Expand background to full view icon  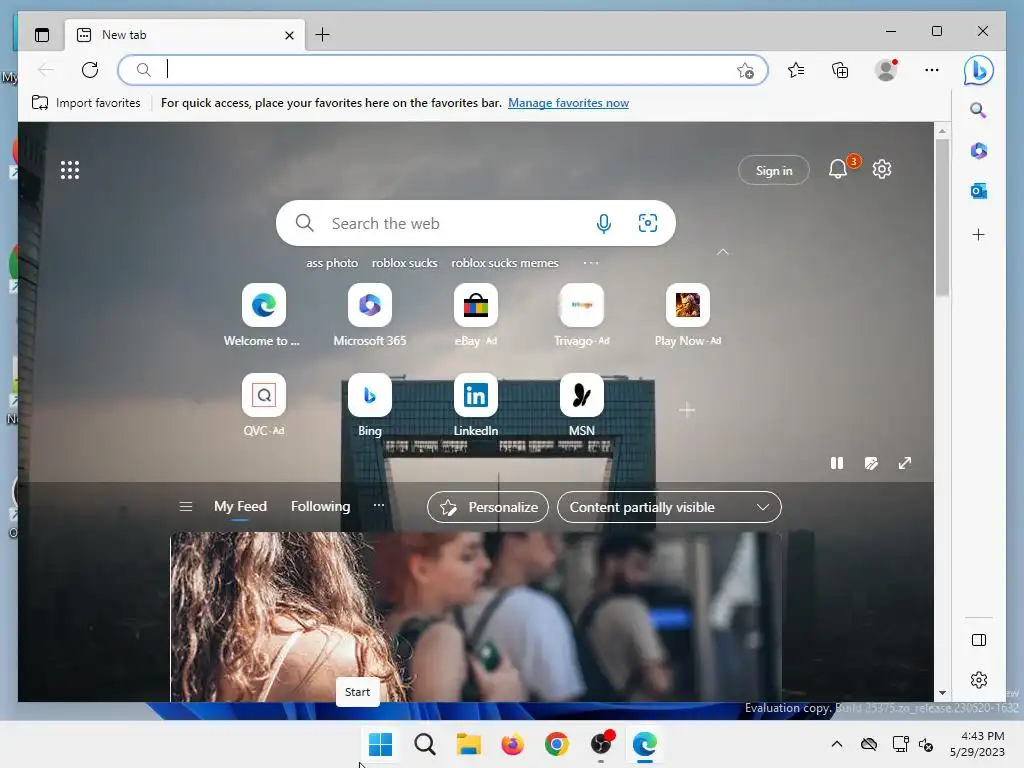[904, 463]
